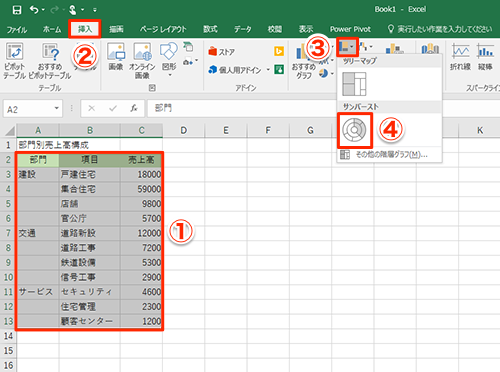This screenshot has height=372, width=500.
Task: Click the combo chart icon
Action: point(394,49)
